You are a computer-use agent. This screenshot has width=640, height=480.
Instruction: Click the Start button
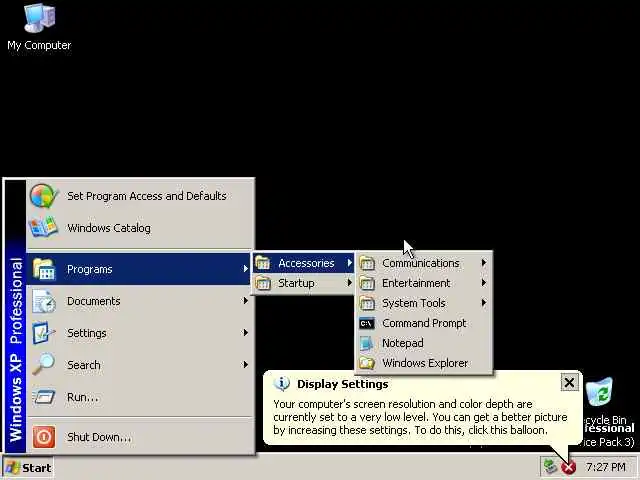28,467
